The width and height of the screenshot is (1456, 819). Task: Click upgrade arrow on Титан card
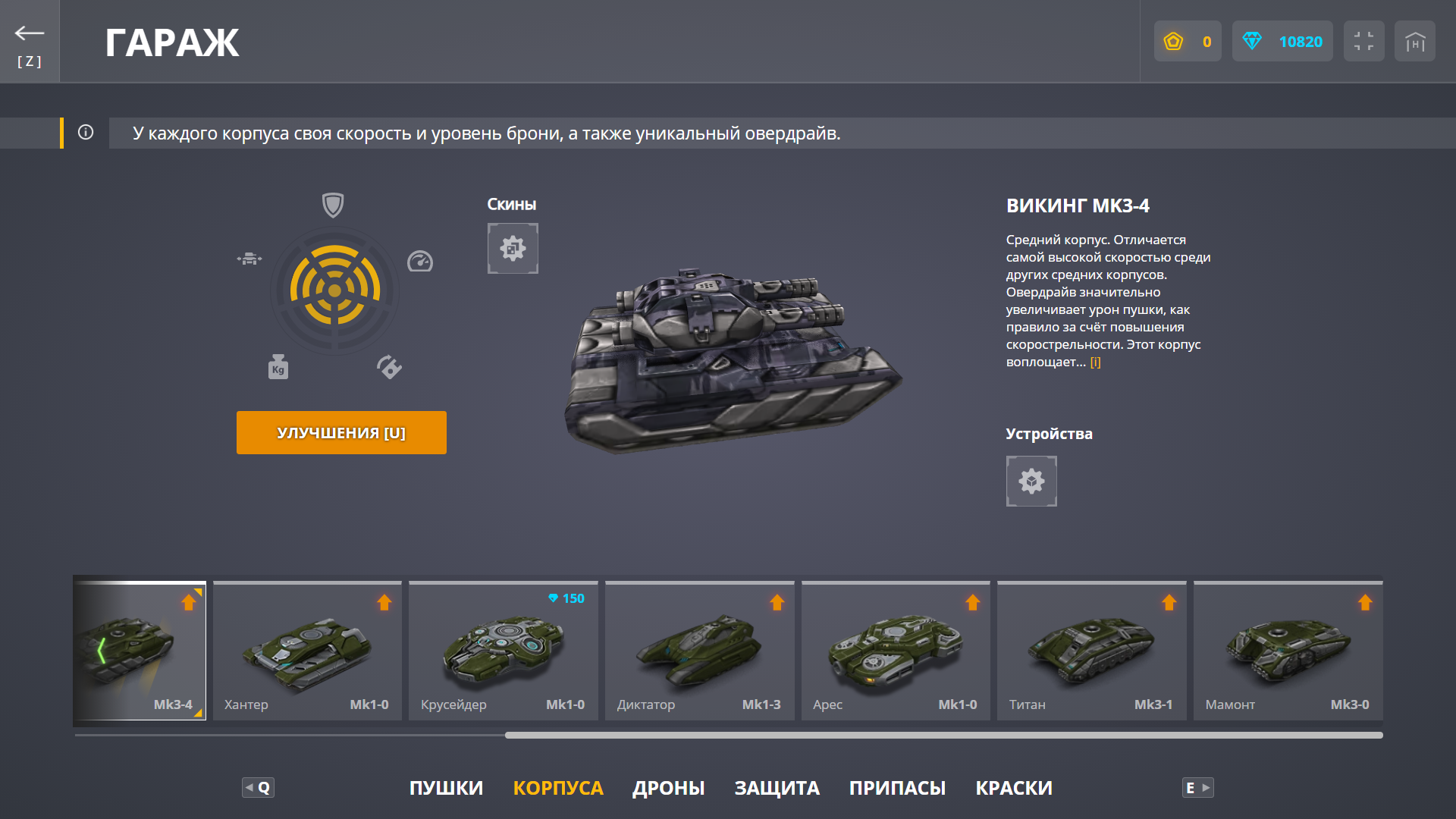click(x=1169, y=603)
